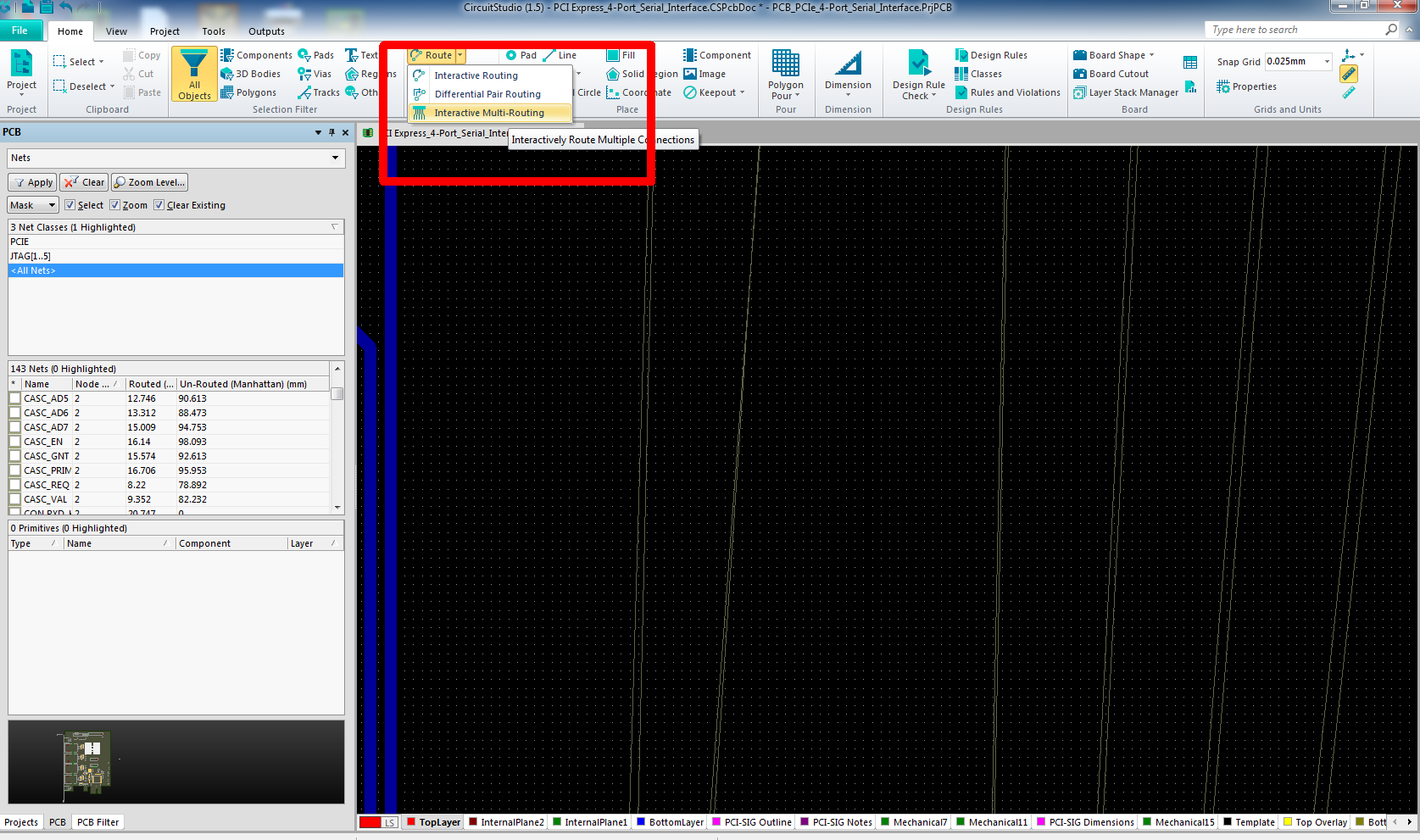Filter selection by Tracks
1420x840 pixels.
[x=318, y=92]
